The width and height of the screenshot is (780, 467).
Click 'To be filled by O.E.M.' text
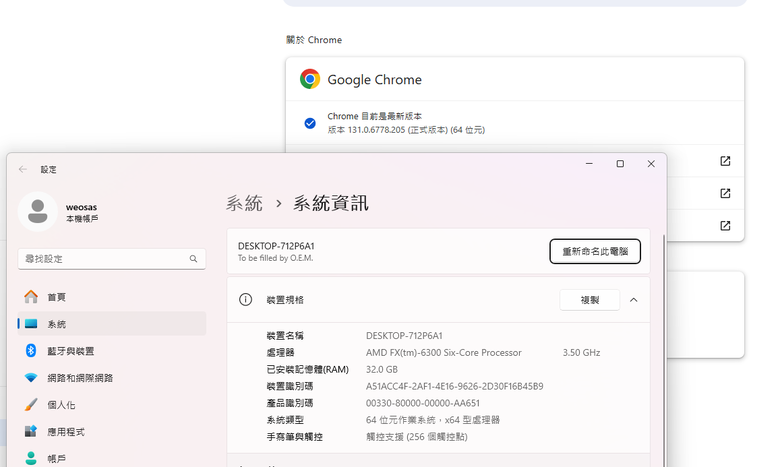point(276,258)
